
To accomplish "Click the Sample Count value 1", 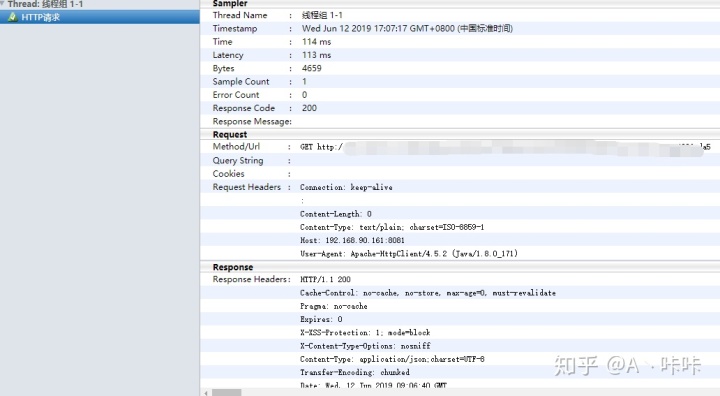I will (304, 82).
